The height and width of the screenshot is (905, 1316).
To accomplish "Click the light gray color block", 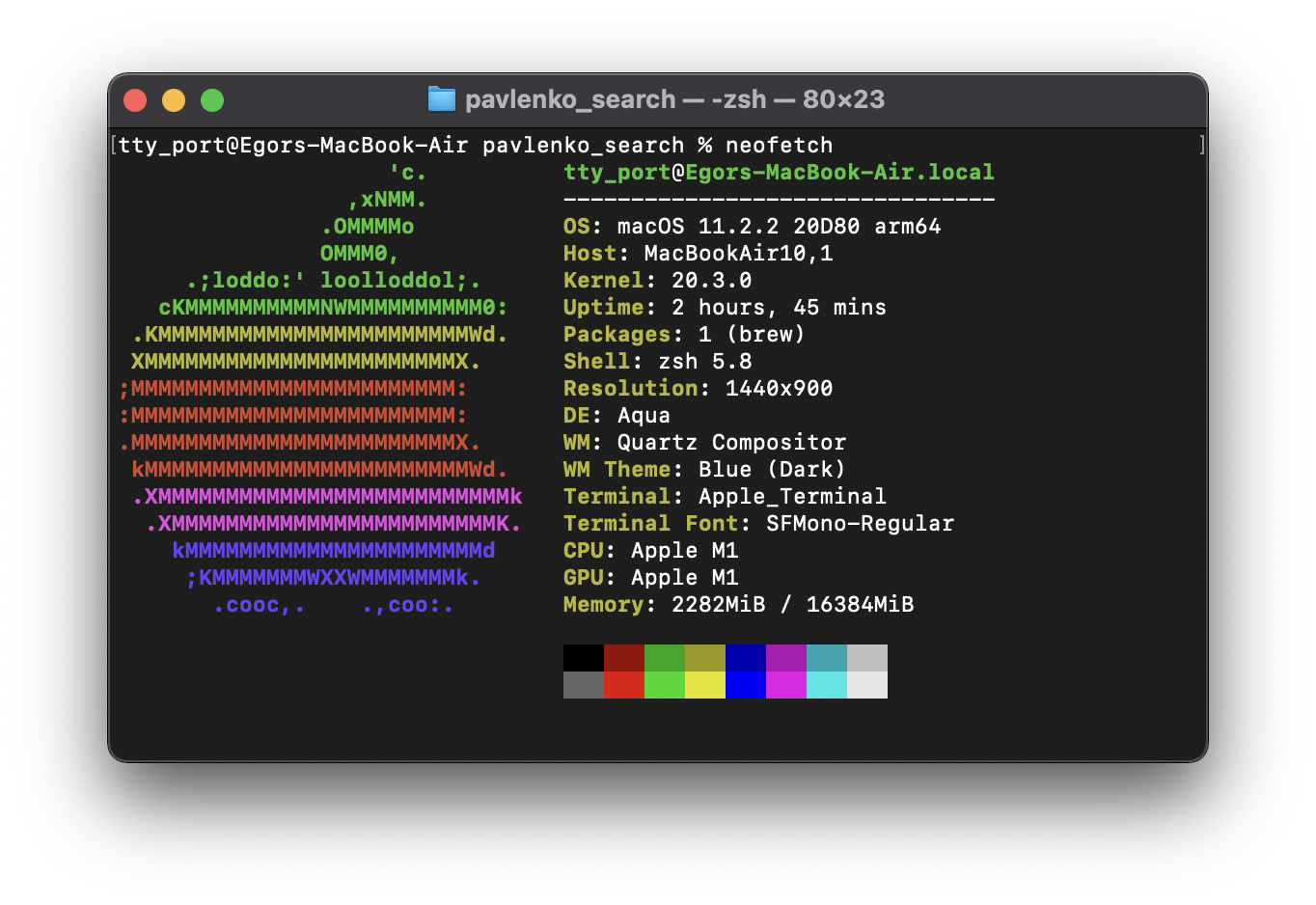I will (867, 658).
